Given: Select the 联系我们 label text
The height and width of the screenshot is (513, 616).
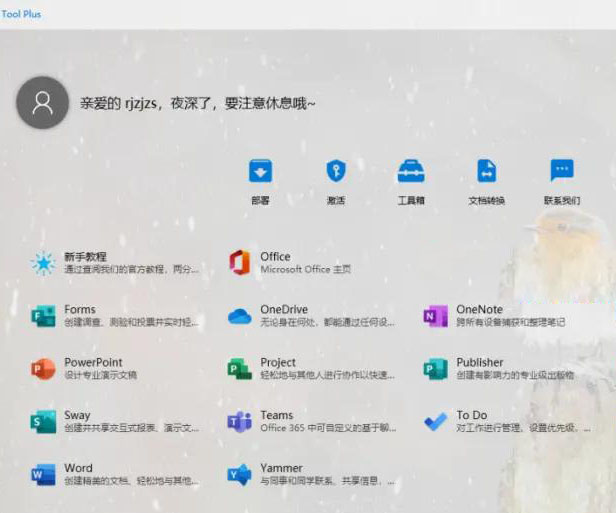Looking at the screenshot, I should (x=562, y=200).
